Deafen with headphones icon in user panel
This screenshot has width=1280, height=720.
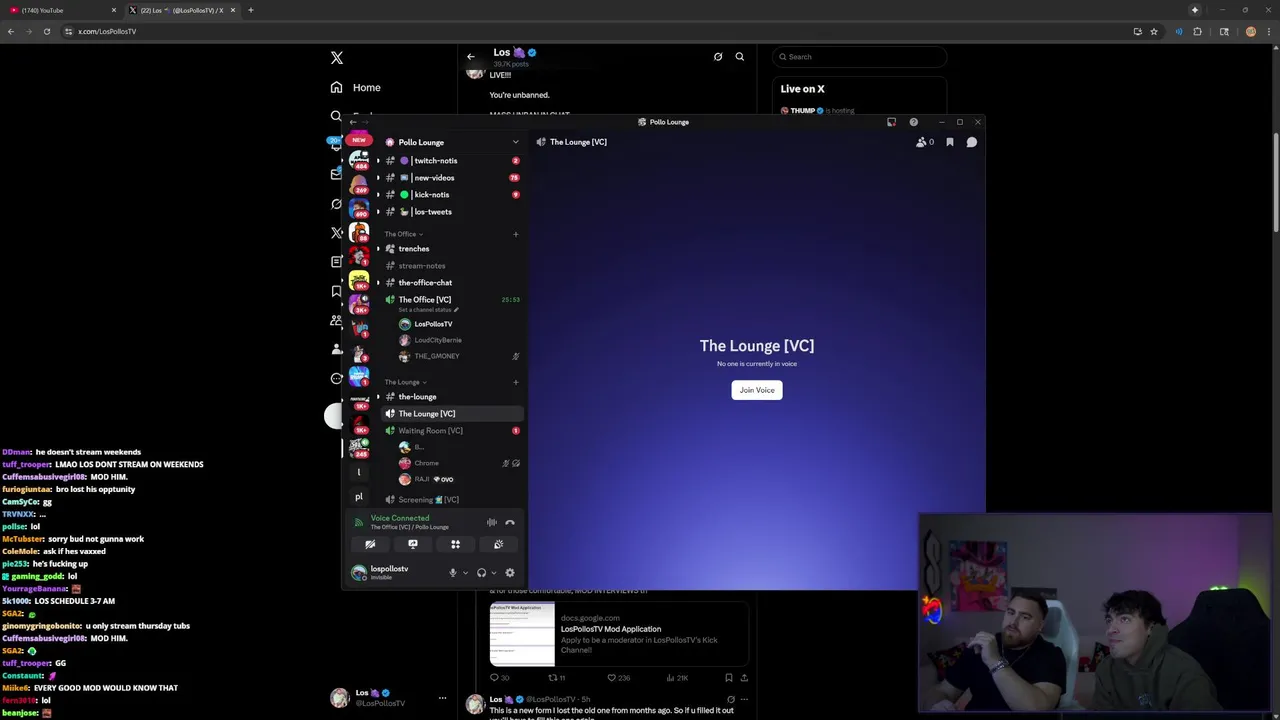point(481,573)
